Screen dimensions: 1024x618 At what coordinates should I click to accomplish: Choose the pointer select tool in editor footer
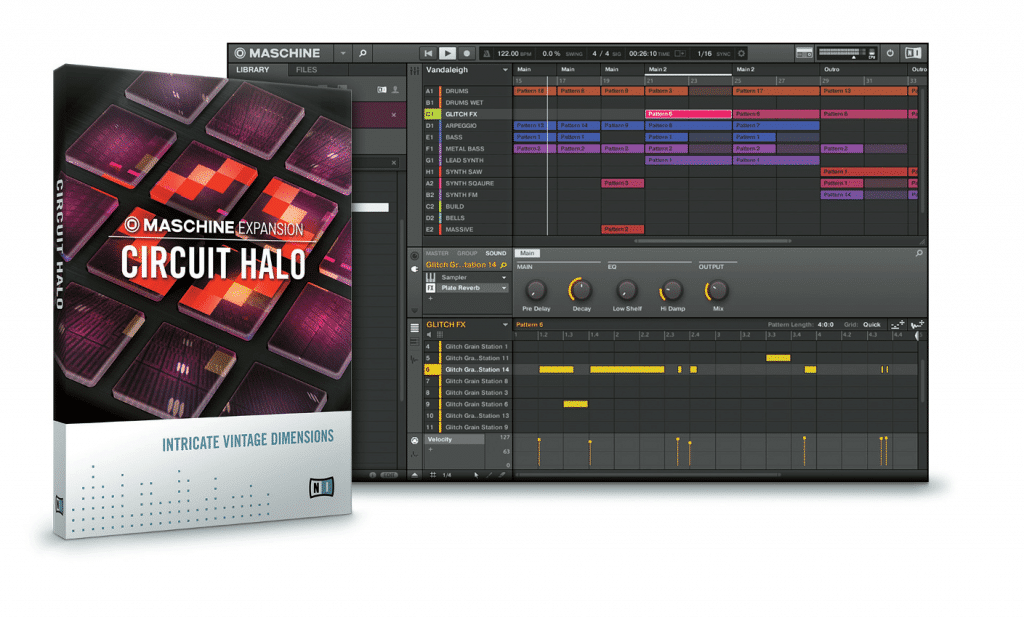(476, 475)
